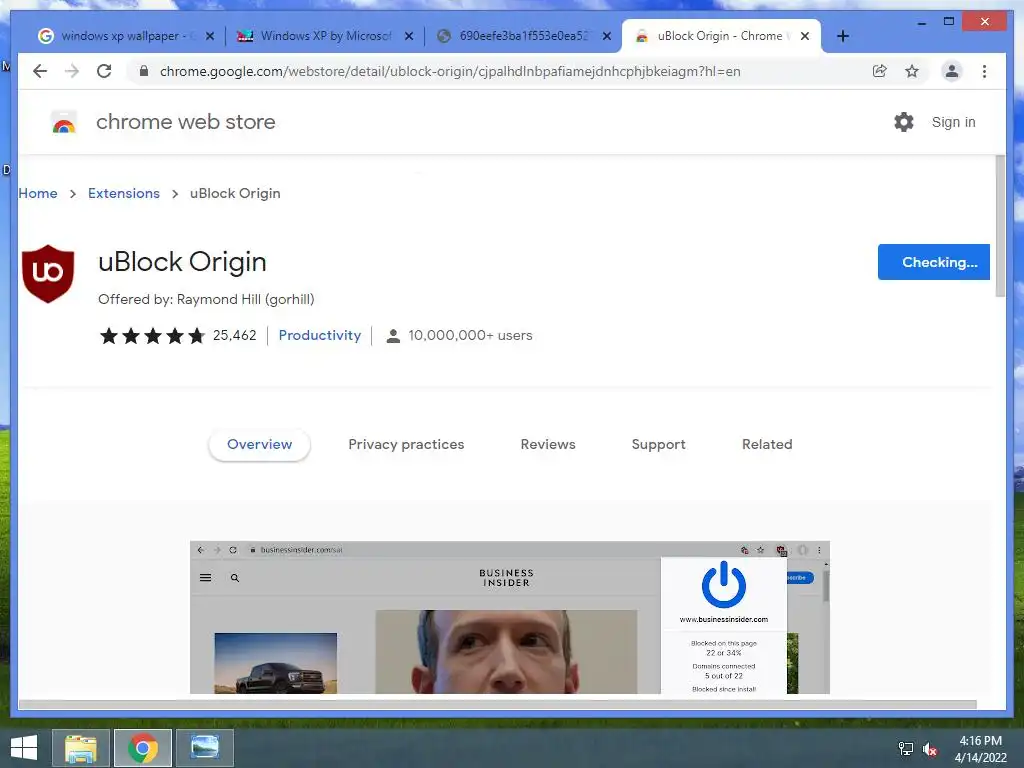The image size is (1024, 768).
Task: Open the Chrome profile avatar icon
Action: 952,71
